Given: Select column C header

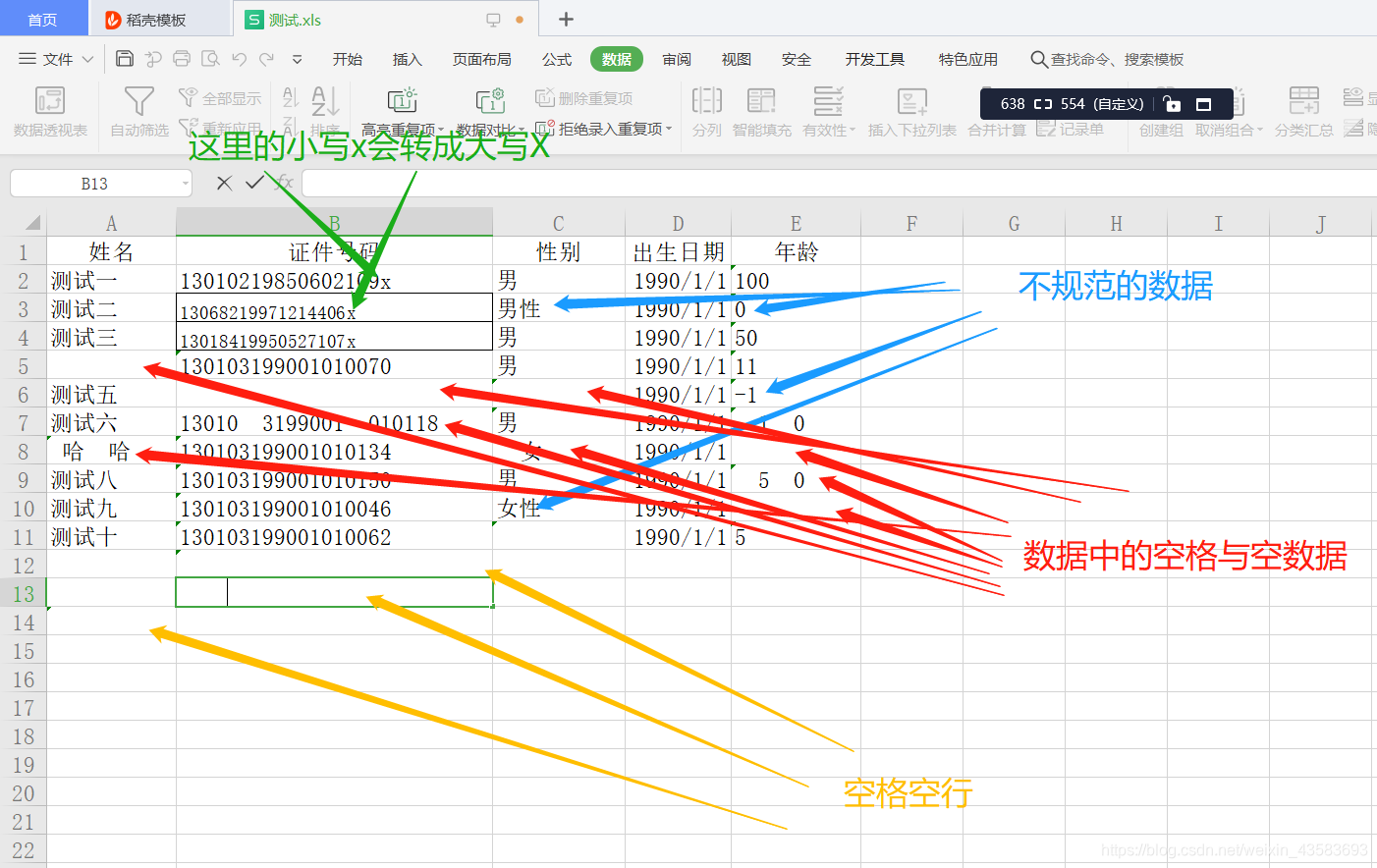Looking at the screenshot, I should click(558, 223).
